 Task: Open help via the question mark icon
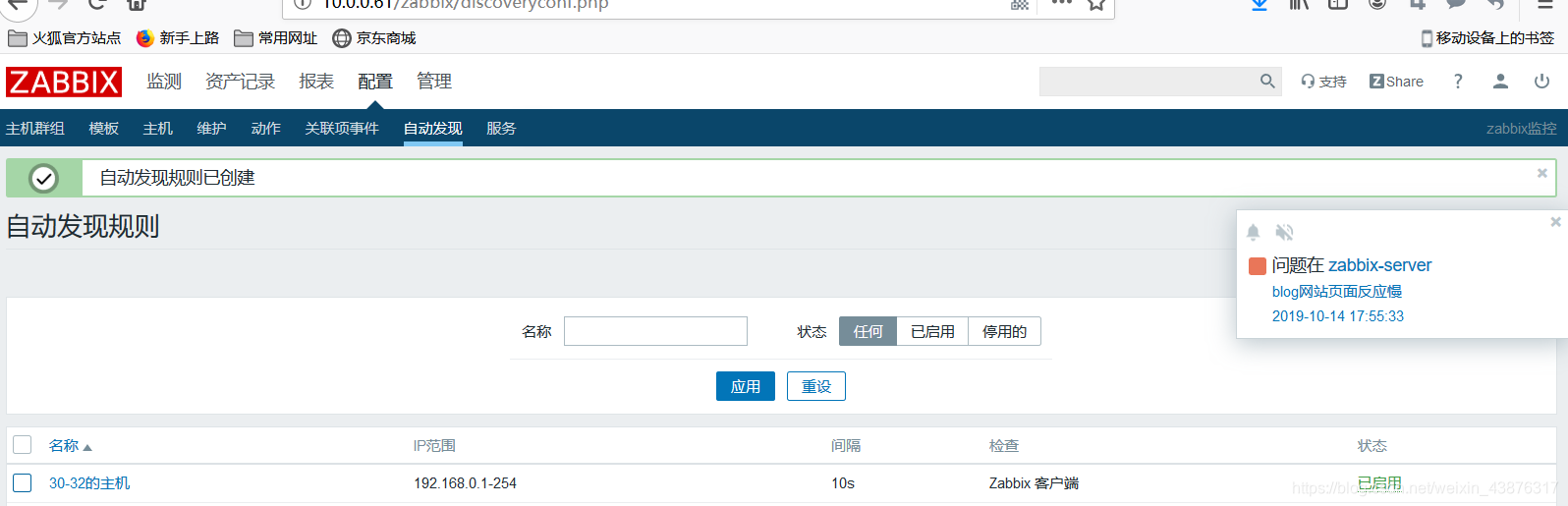pyautogui.click(x=1458, y=82)
